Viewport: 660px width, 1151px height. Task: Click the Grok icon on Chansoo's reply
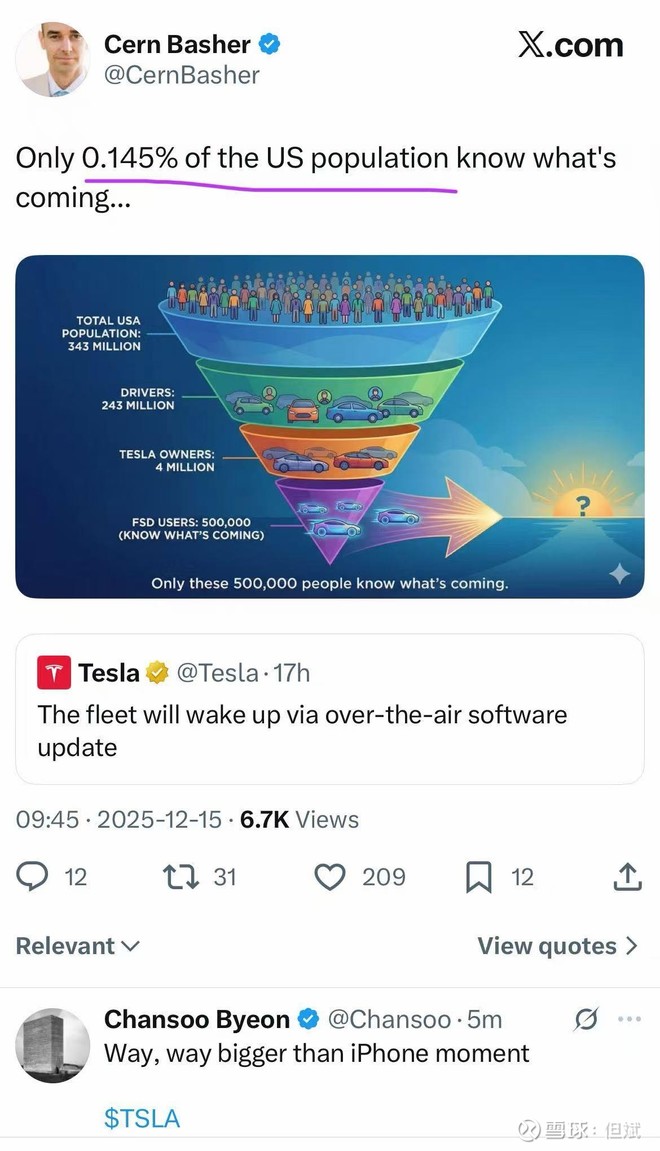click(586, 1019)
